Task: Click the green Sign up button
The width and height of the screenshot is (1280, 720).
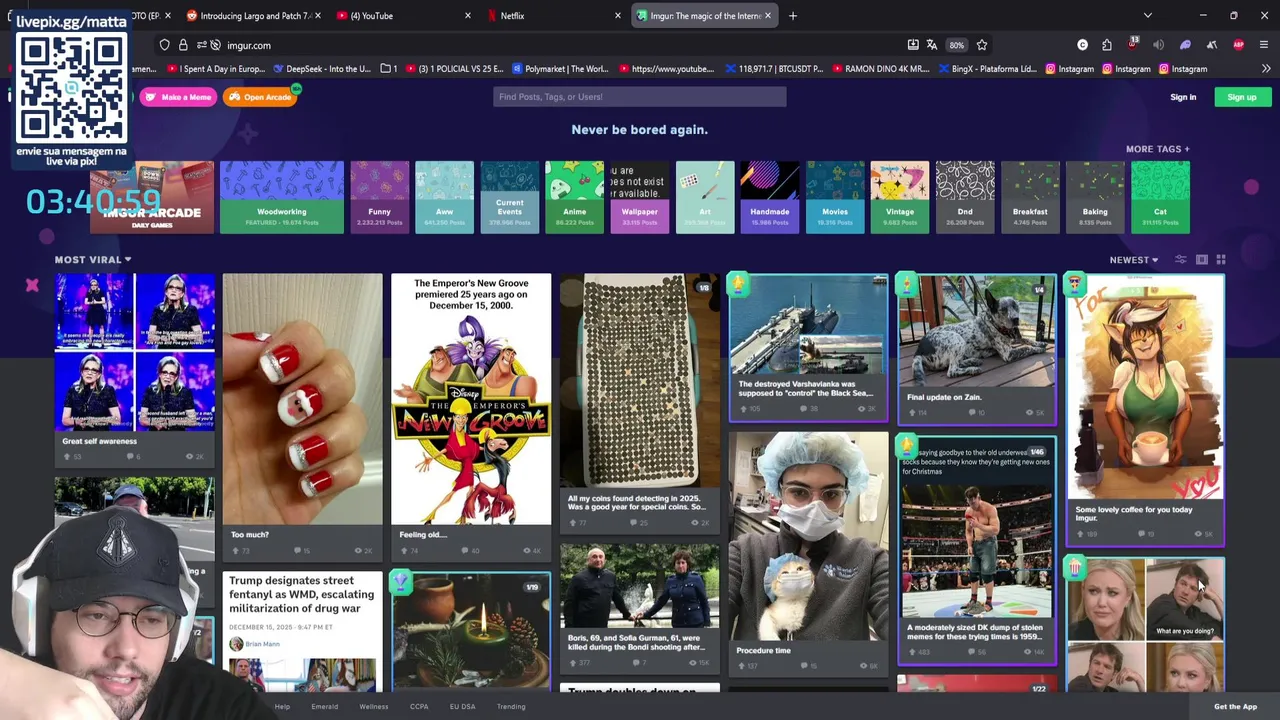Action: [x=1242, y=97]
